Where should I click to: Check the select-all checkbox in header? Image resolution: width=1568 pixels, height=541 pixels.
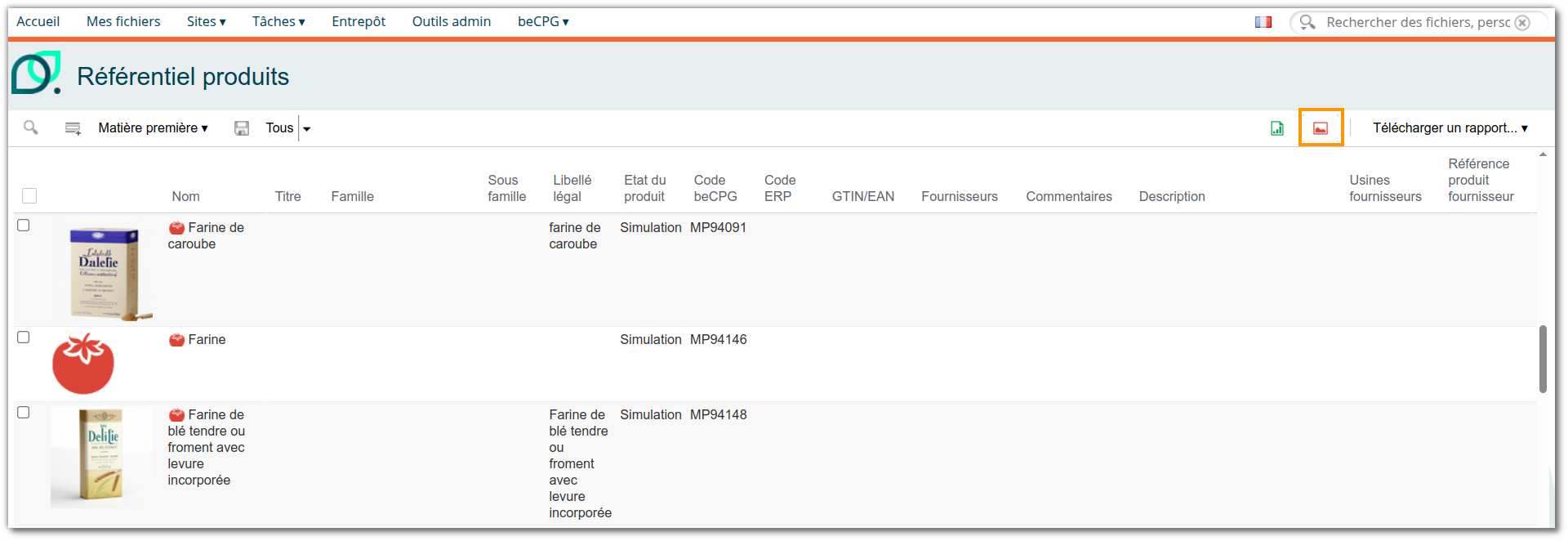pyautogui.click(x=29, y=195)
